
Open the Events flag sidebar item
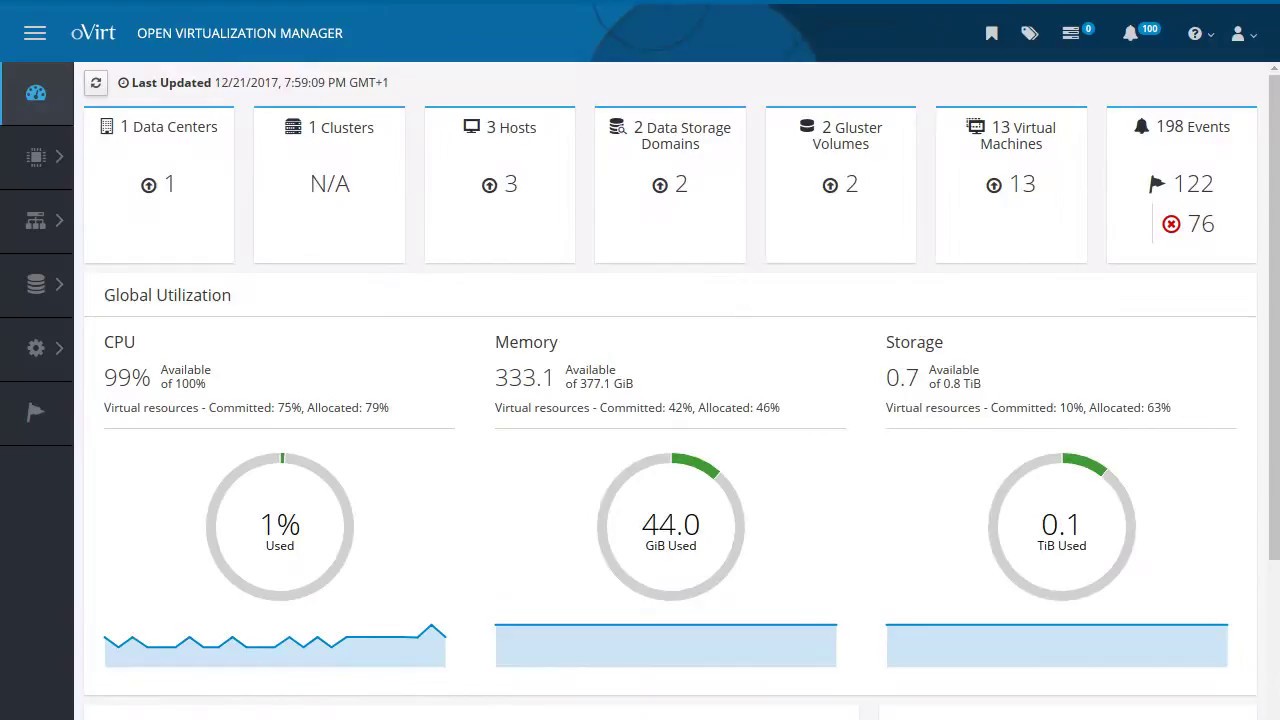(36, 412)
